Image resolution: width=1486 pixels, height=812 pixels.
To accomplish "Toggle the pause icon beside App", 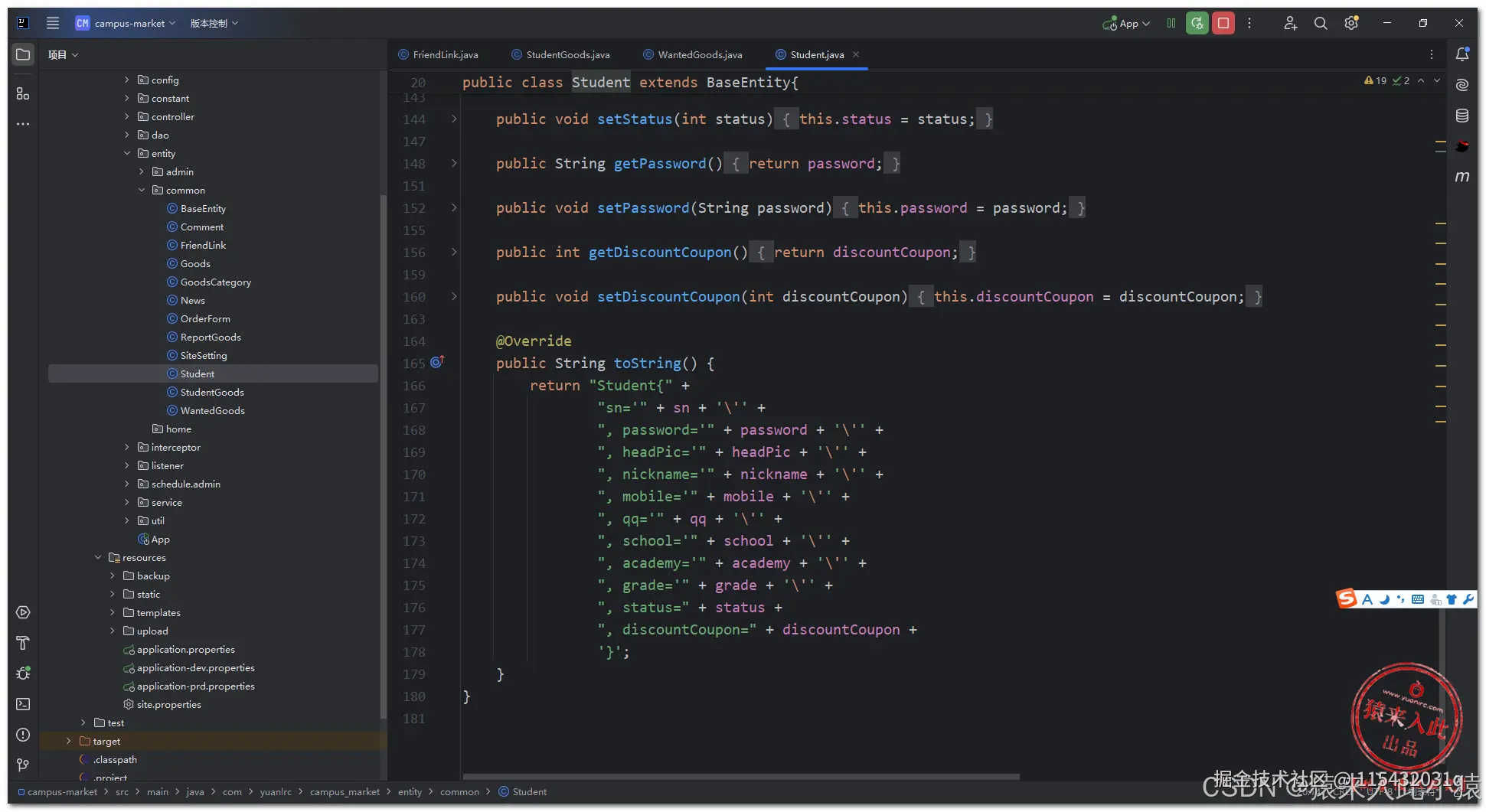I will 1171,23.
